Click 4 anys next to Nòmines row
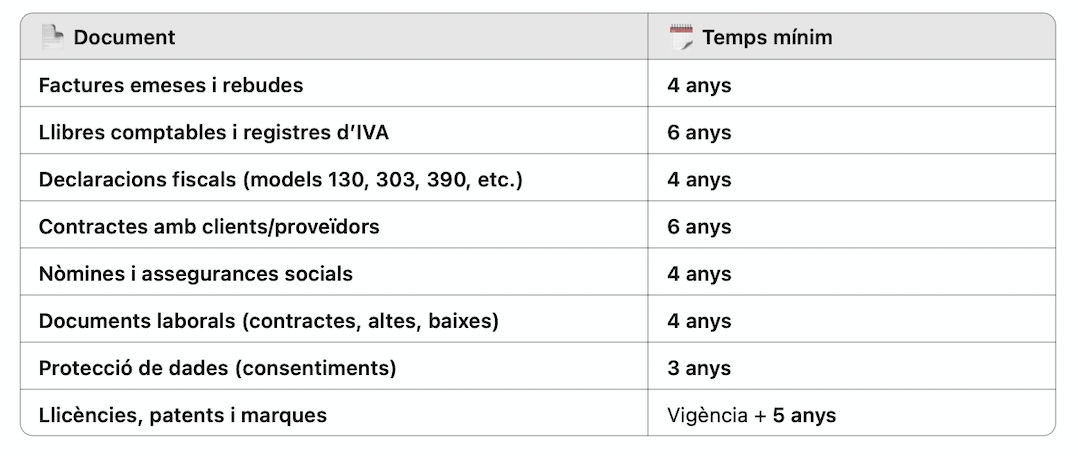The width and height of the screenshot is (1078, 456). pyautogui.click(x=699, y=274)
